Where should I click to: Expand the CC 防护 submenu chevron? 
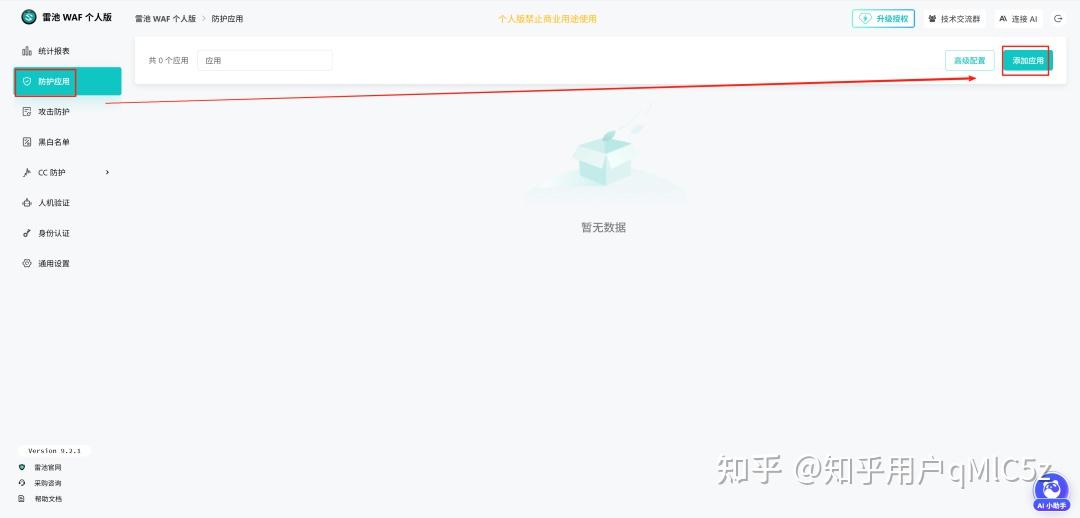coord(107,172)
